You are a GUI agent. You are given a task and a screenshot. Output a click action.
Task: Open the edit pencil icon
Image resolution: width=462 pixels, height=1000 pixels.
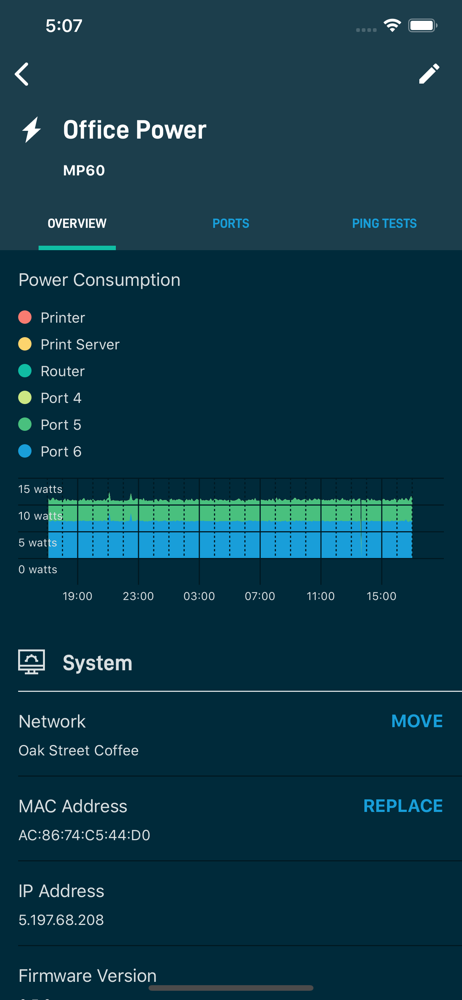[429, 74]
